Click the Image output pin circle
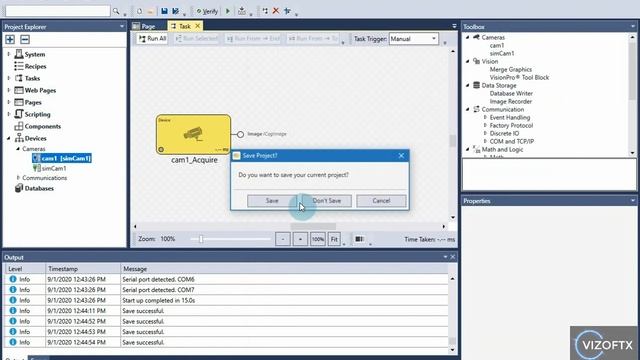 [240, 134]
